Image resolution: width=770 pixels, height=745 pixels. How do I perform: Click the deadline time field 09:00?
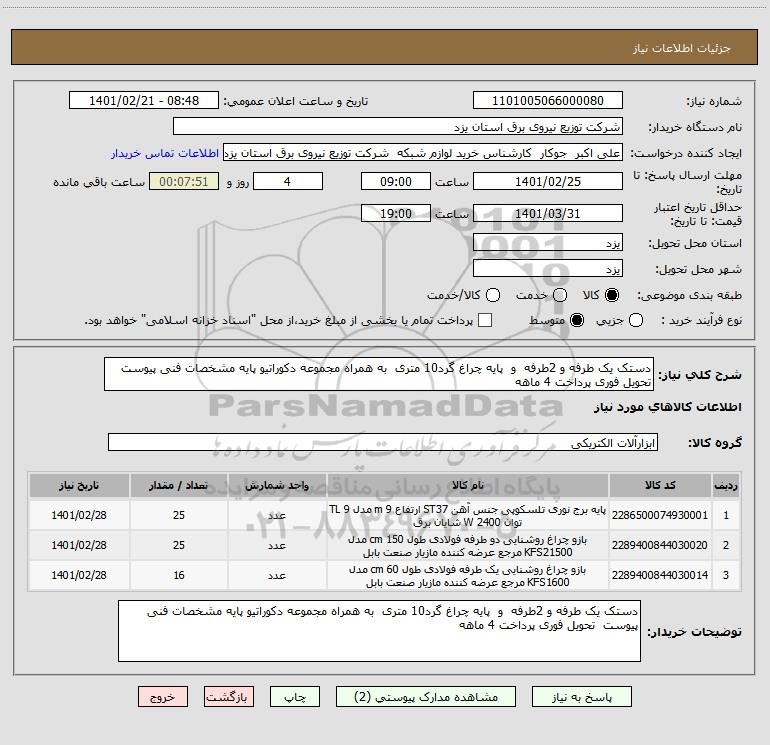point(396,181)
